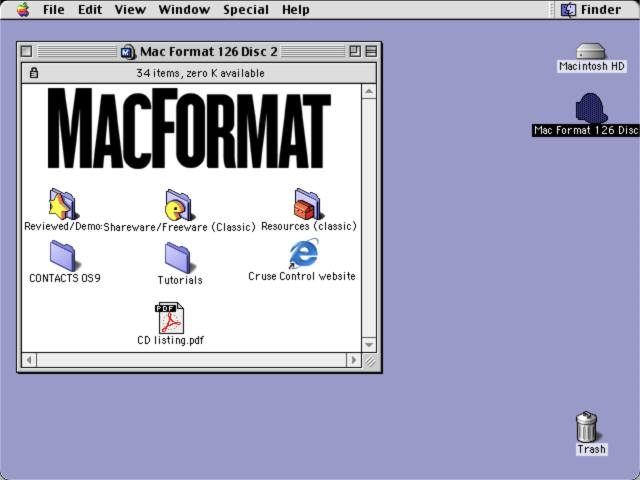Click the Cruse Control website Internet Explorer icon
Image resolution: width=640 pixels, height=480 pixels.
pos(303,254)
